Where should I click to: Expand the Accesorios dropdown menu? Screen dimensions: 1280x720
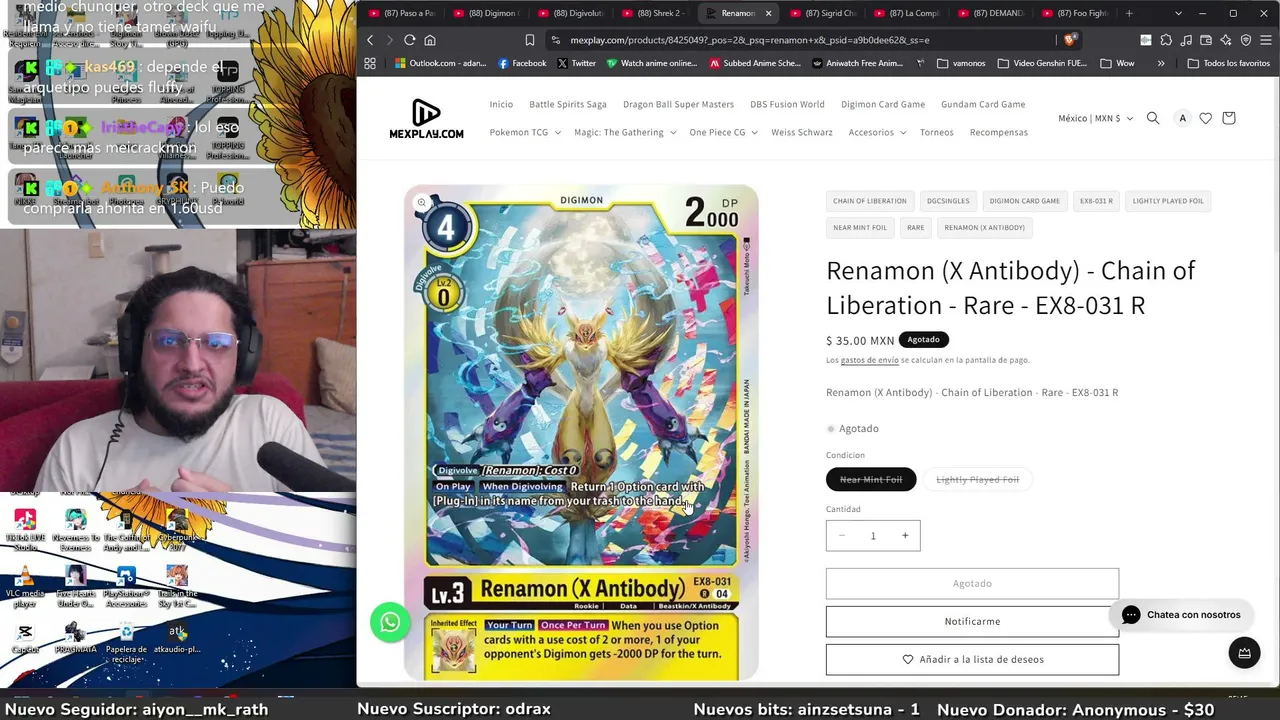point(877,132)
